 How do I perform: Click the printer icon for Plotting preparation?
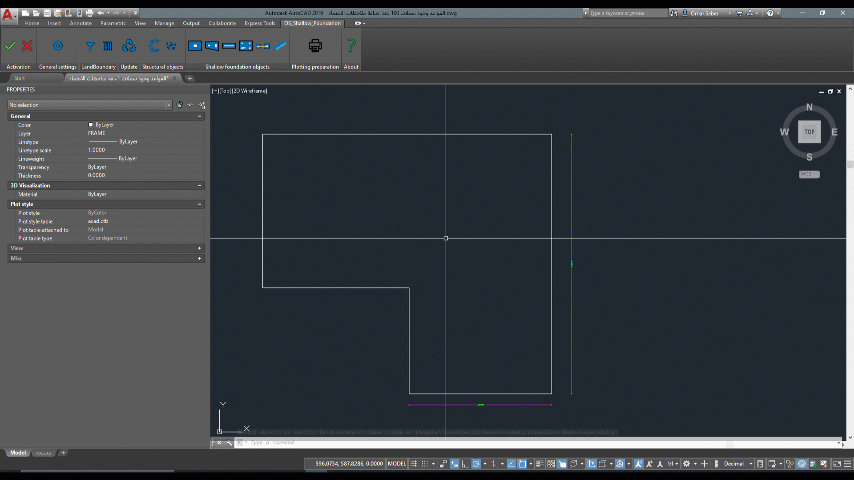[x=315, y=46]
